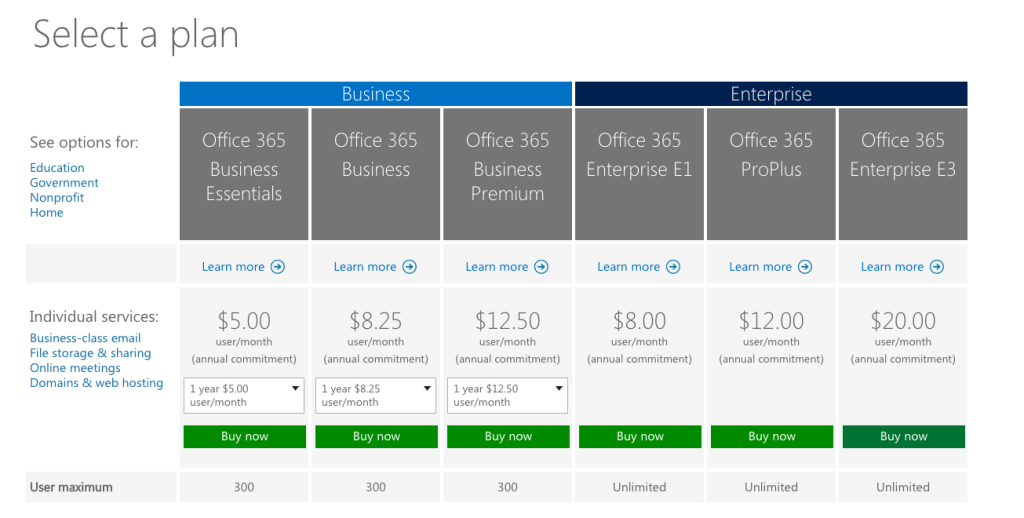Select the Business category header
1024x518 pixels.
[376, 94]
